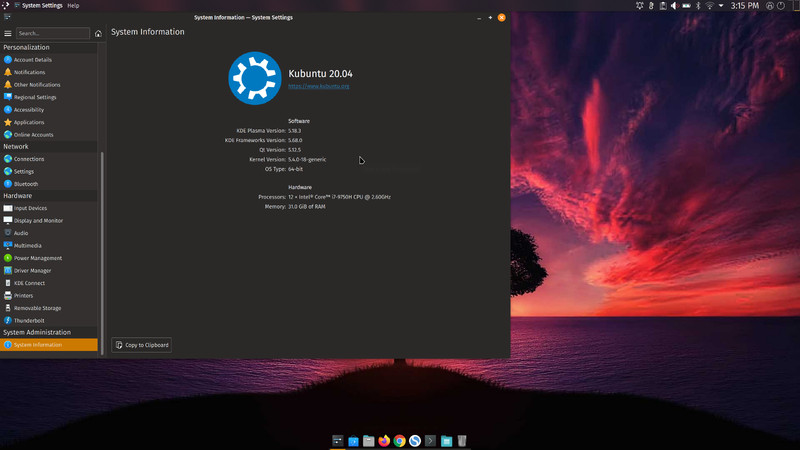The width and height of the screenshot is (800, 450).
Task: Open the hamburger menu in sidebar
Action: tap(8, 34)
